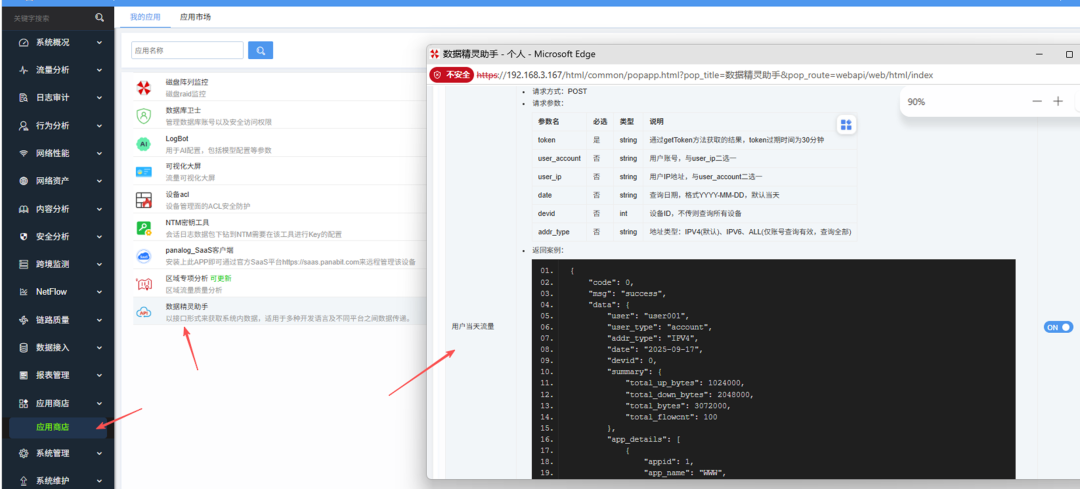Click the 跨境监测 icon in the sidebar
The height and width of the screenshot is (489, 1080).
[x=23, y=264]
